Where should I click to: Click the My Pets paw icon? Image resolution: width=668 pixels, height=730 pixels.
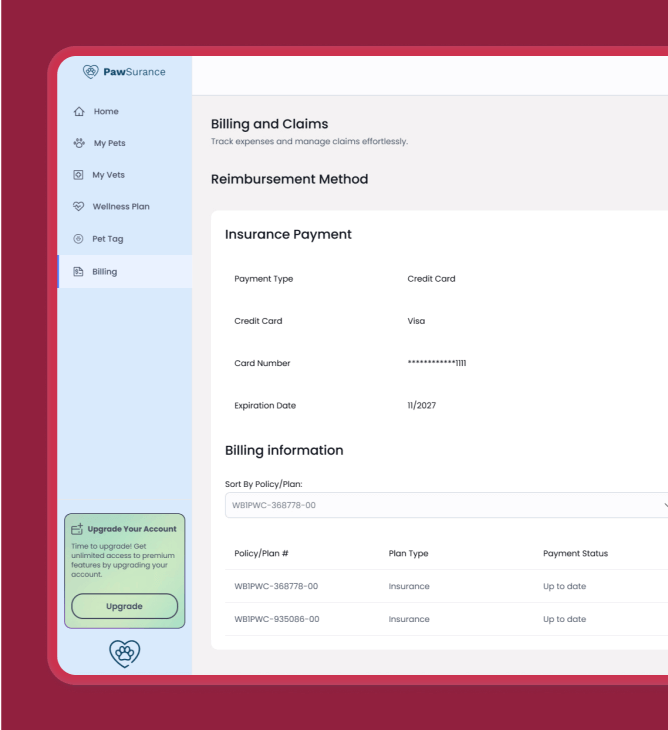[79, 143]
